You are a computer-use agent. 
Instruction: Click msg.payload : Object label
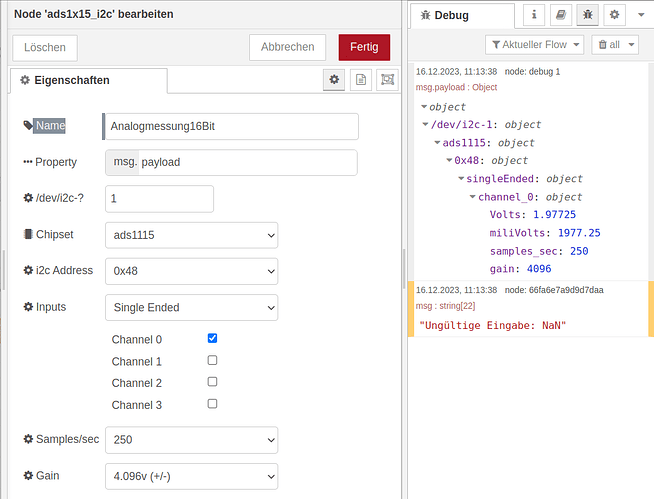pyautogui.click(x=456, y=87)
